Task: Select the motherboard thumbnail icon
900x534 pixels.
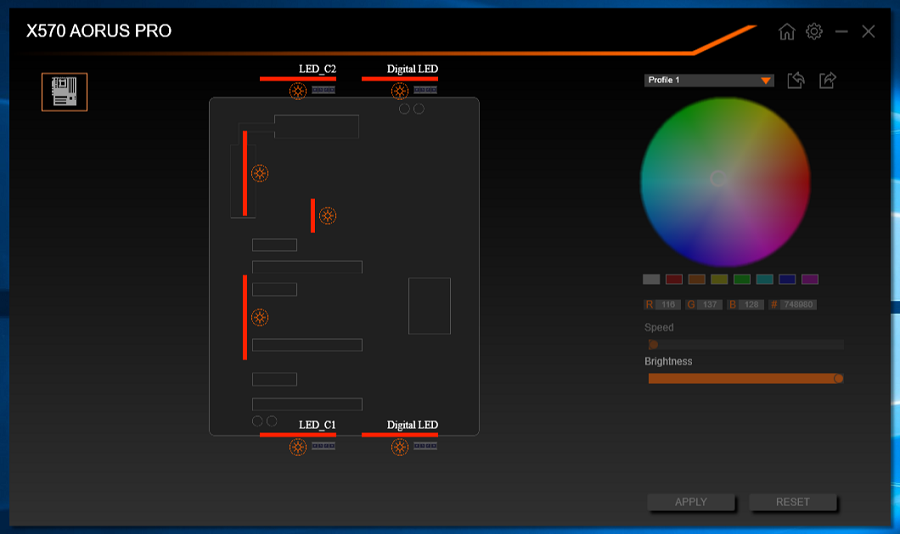Action: (64, 92)
